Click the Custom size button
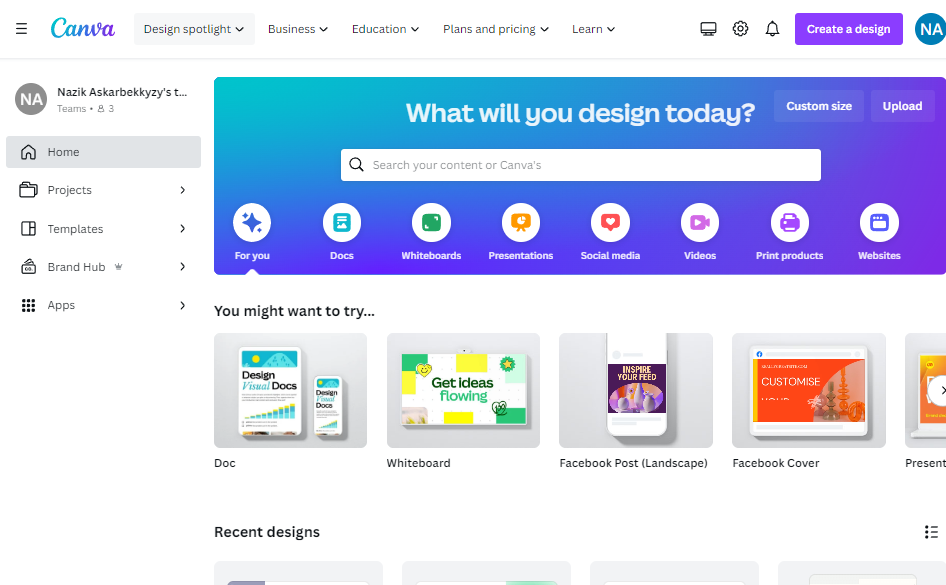 (x=819, y=106)
